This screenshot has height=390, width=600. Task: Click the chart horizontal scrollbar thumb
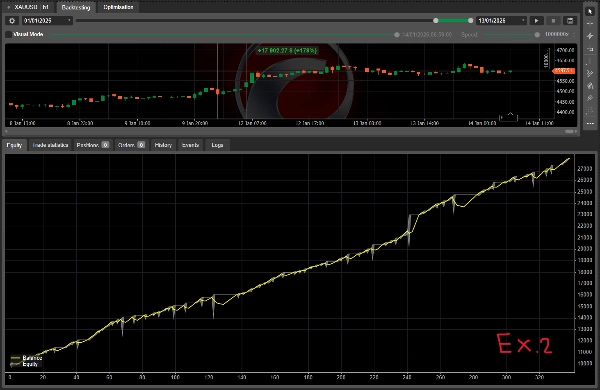click(569, 132)
